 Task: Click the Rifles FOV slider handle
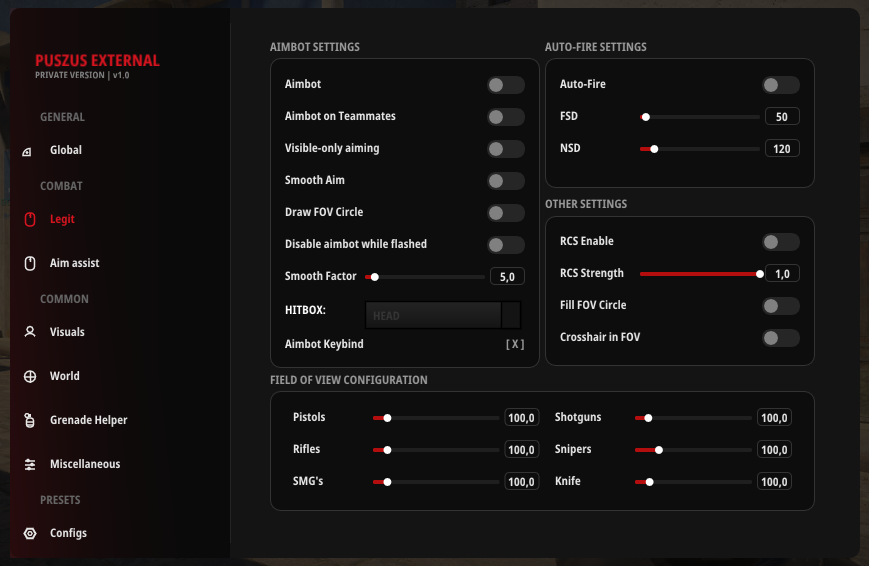coord(387,450)
